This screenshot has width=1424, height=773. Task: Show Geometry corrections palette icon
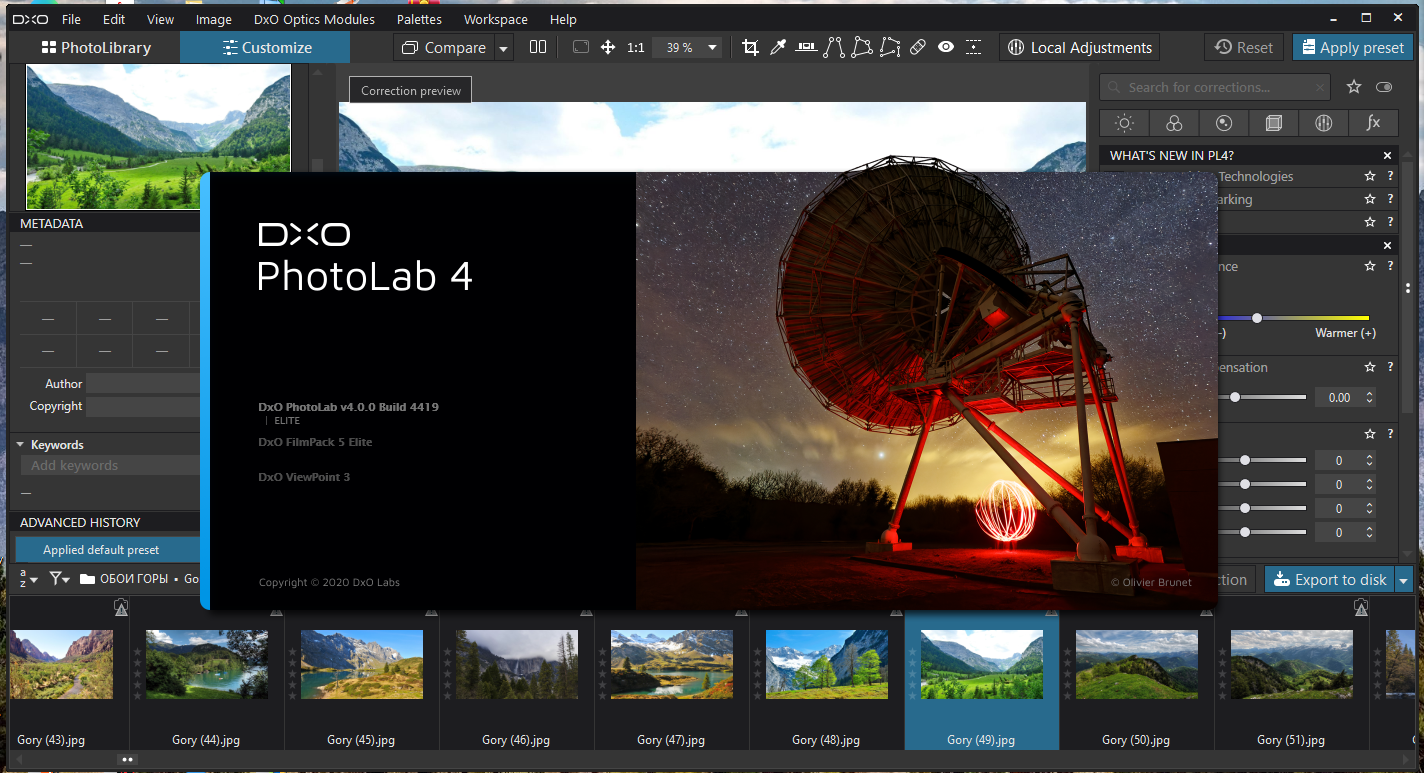tap(1274, 123)
